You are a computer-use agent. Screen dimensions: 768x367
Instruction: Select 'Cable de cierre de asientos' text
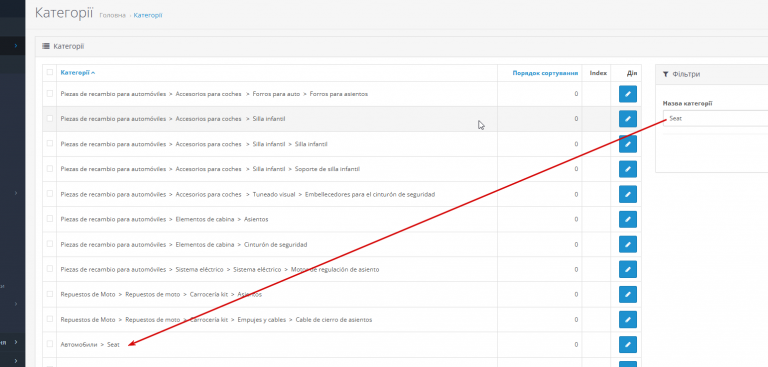[334, 319]
